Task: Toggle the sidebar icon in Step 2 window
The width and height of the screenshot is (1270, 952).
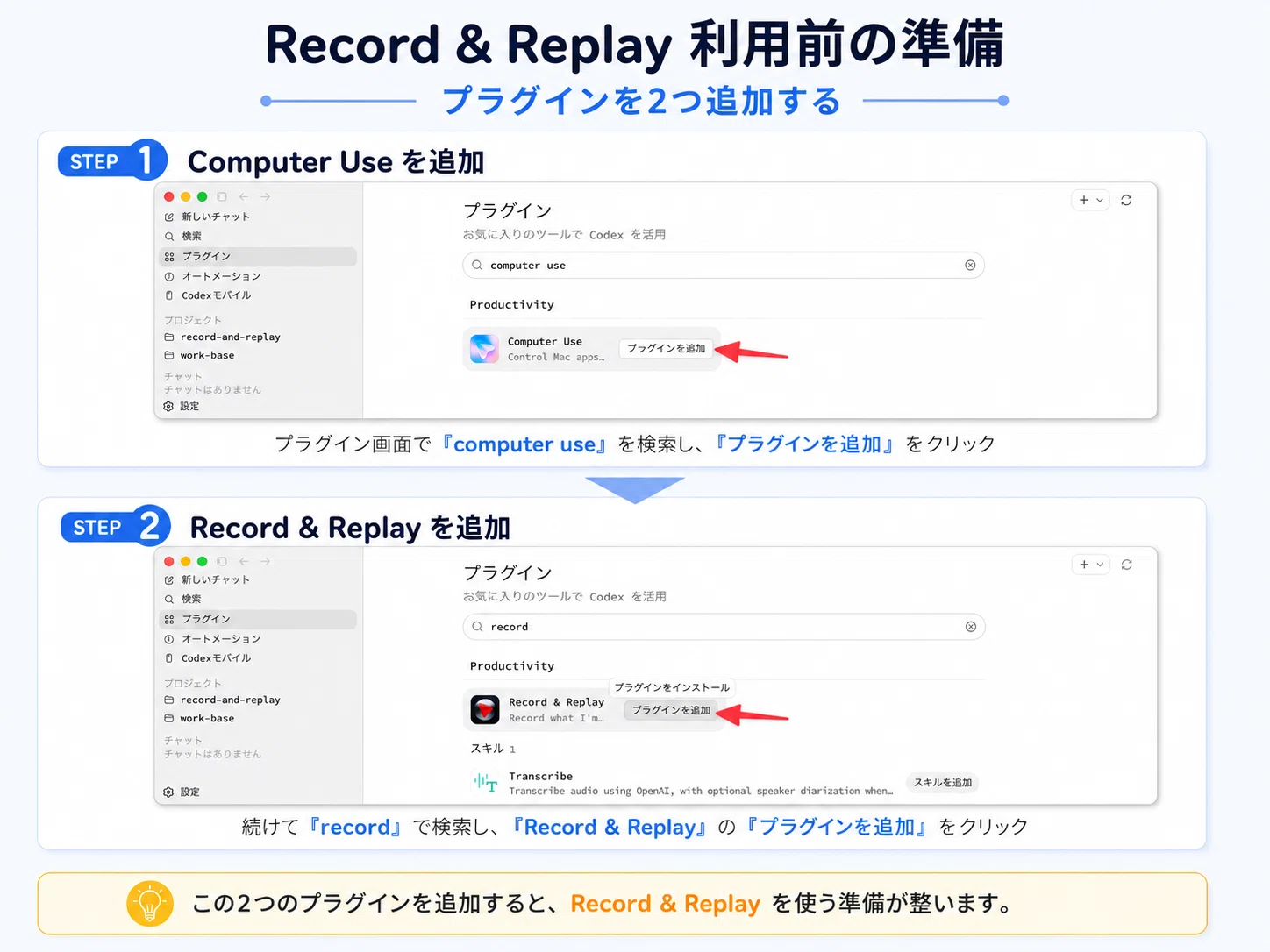Action: (x=222, y=561)
